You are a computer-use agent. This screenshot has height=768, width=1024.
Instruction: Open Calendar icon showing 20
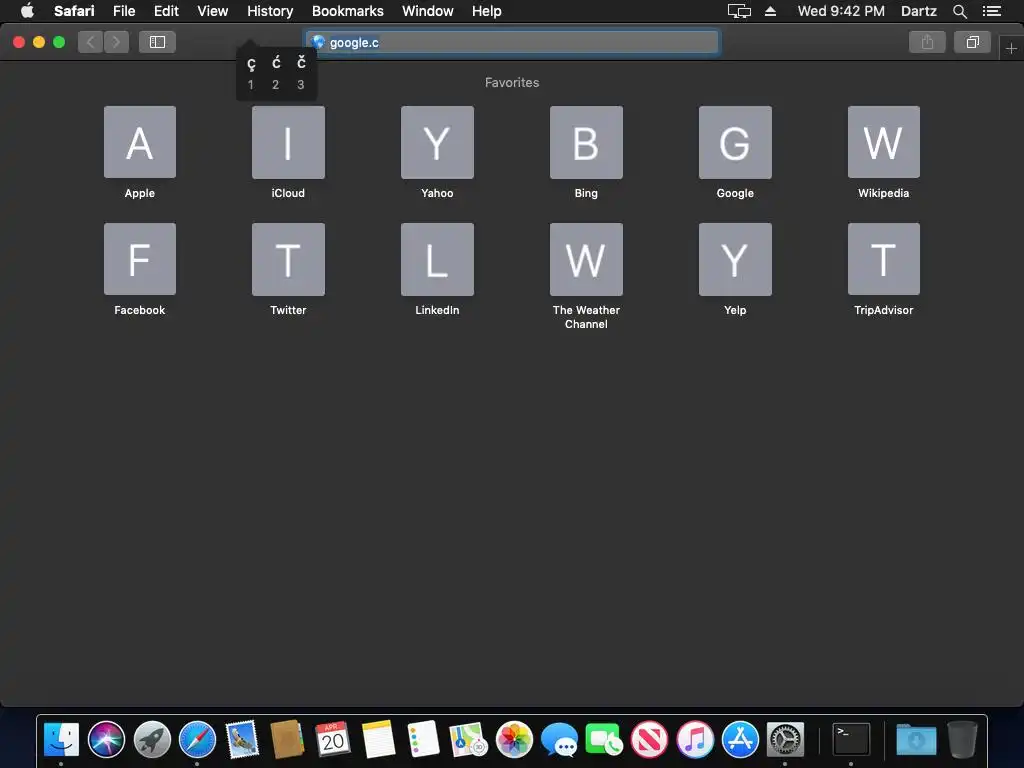(333, 740)
